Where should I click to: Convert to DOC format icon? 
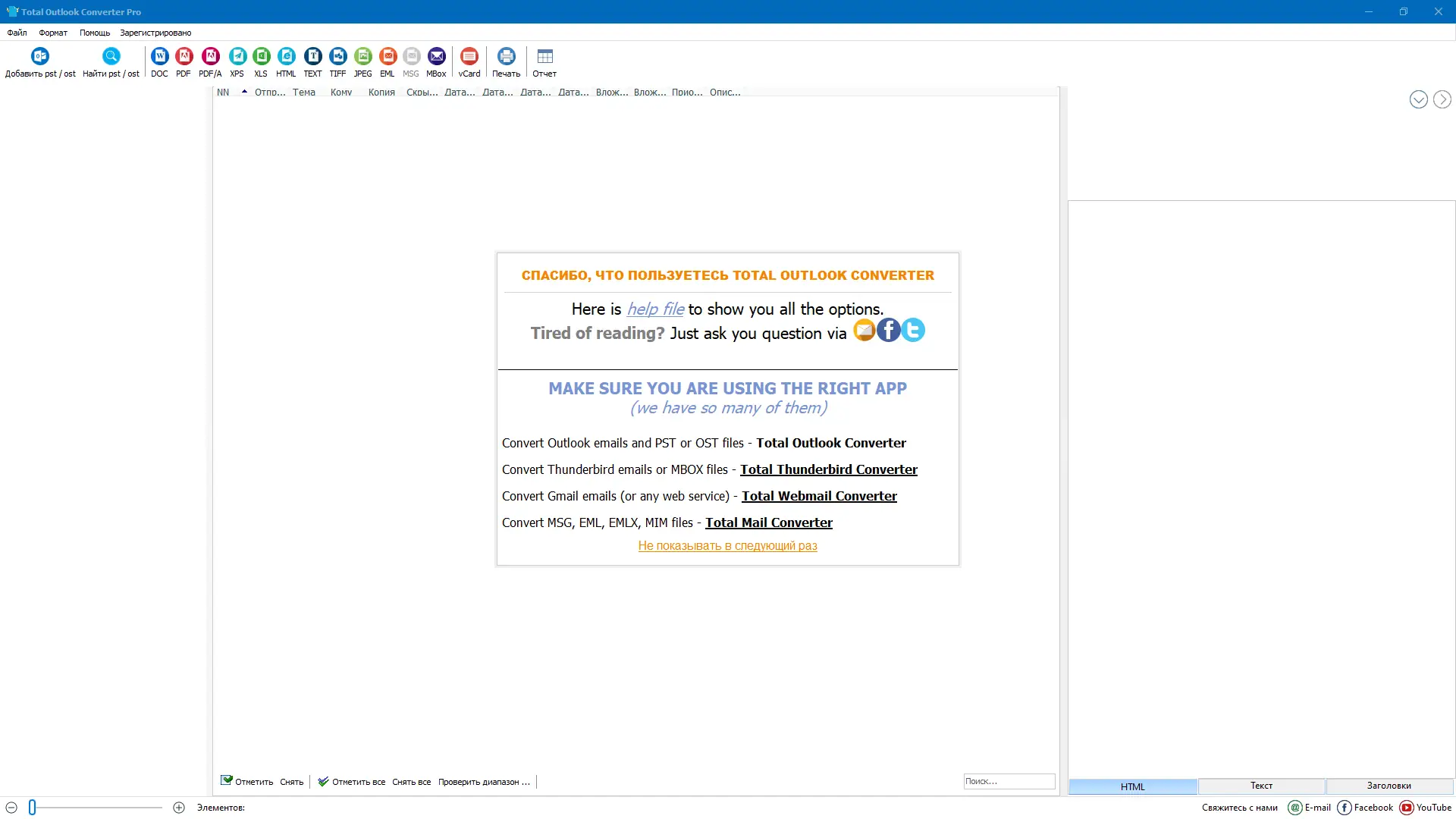coord(159,57)
